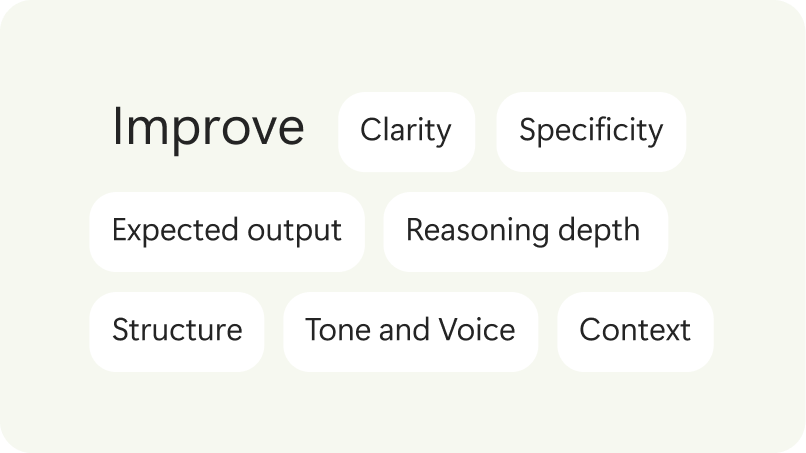Toggle the Context tag on
Screen dimensions: 806x453
click(x=635, y=332)
